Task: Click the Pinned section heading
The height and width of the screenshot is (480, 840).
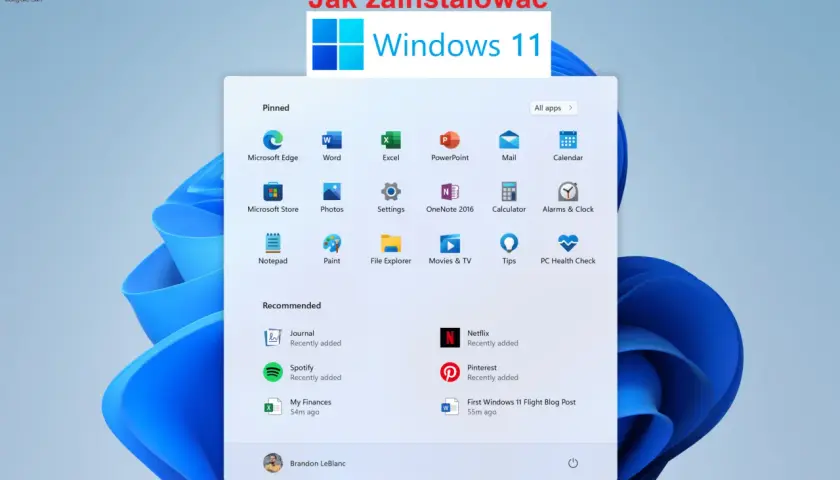Action: (x=275, y=108)
